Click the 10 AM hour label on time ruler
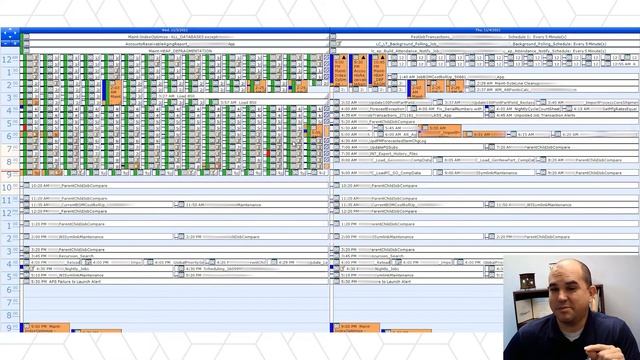 click(10, 188)
